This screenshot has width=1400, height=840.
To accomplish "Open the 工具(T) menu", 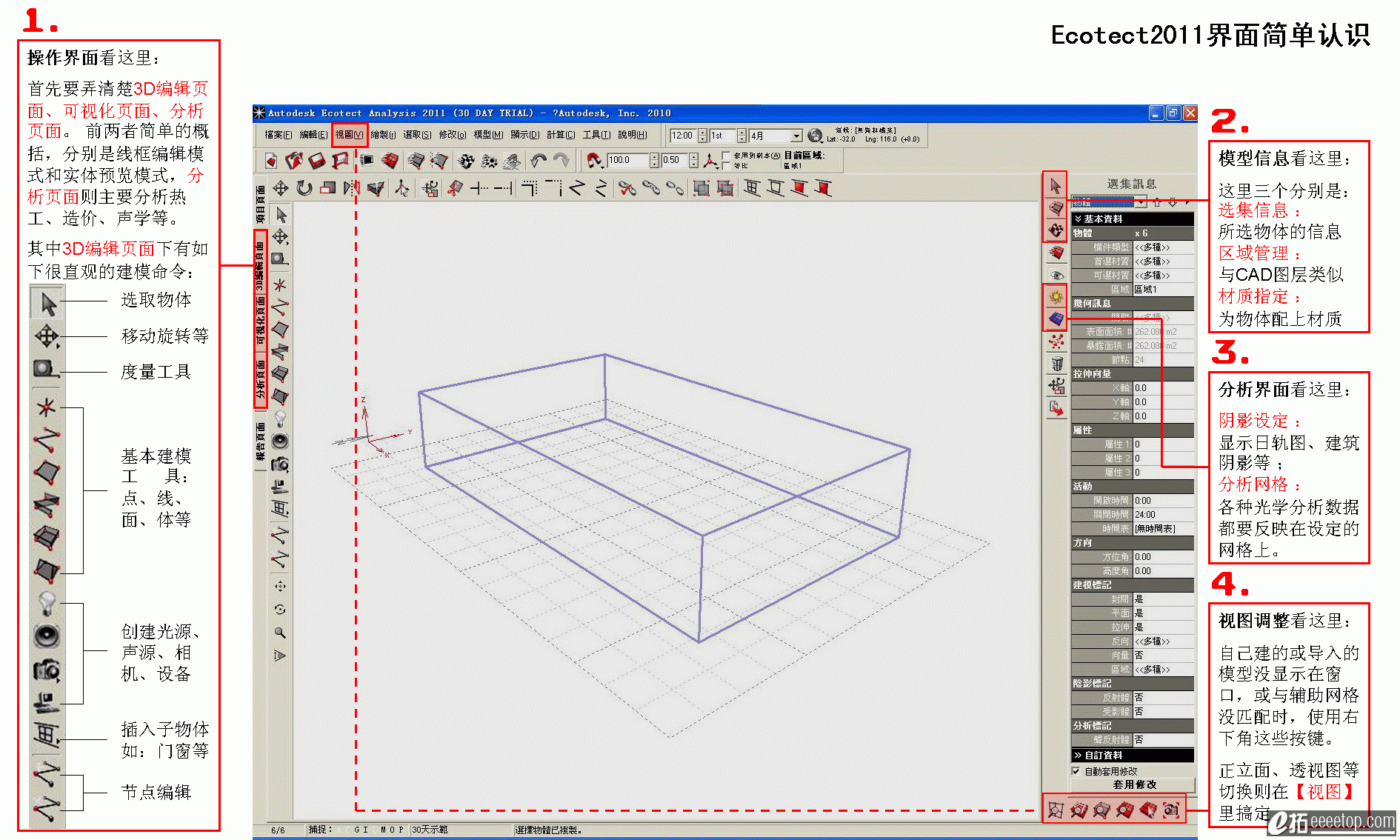I will click(596, 135).
